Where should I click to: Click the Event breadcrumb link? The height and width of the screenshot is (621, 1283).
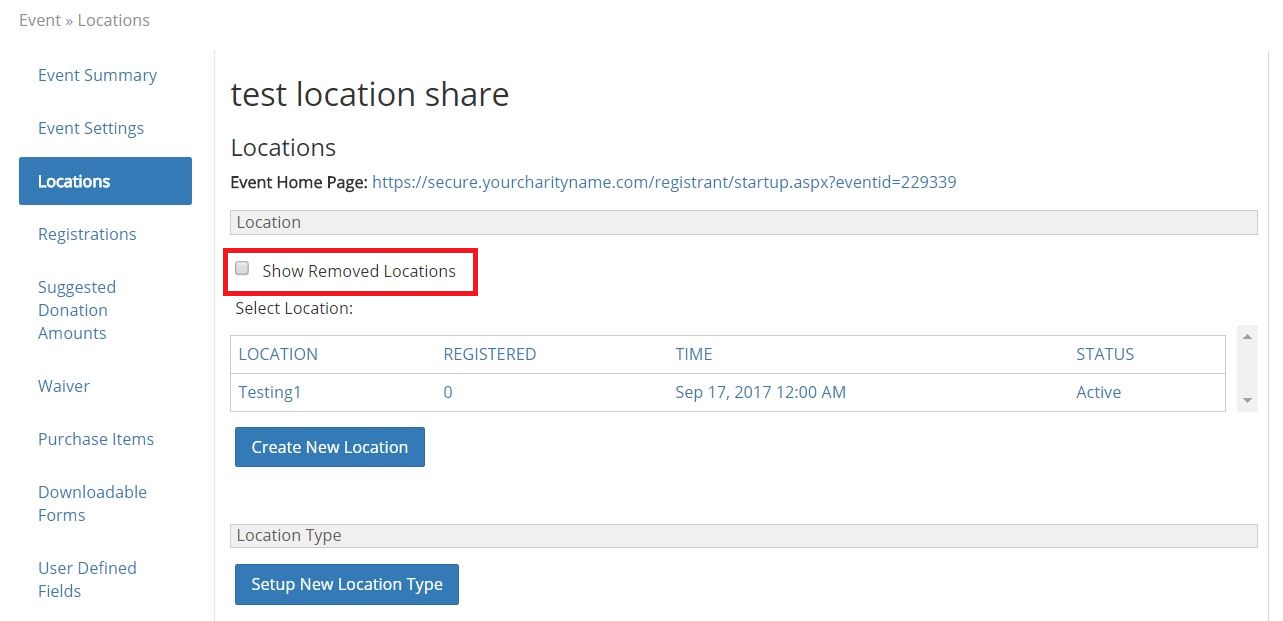pos(40,20)
